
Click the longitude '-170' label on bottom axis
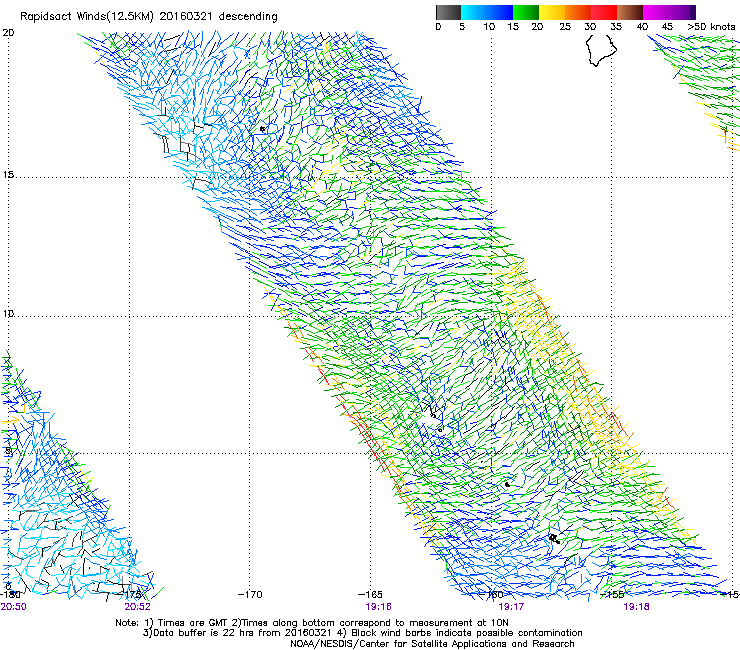(x=250, y=594)
